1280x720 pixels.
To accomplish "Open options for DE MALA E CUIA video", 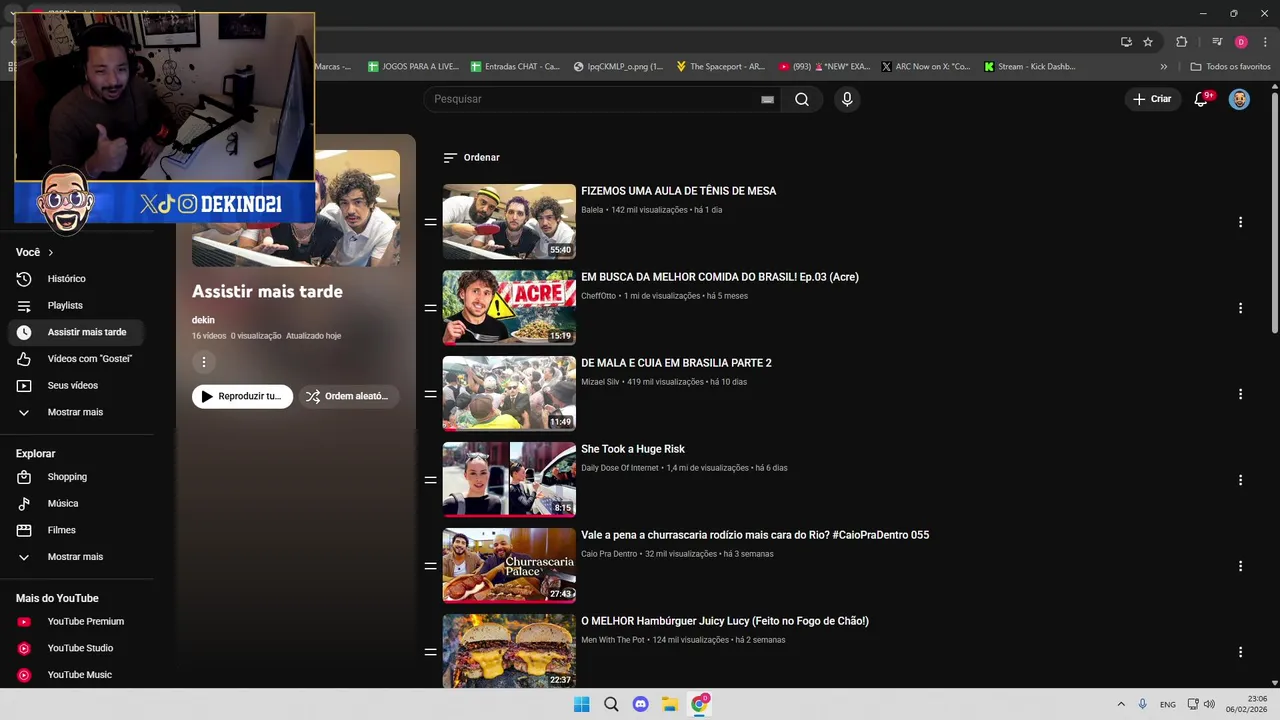I will click(1240, 394).
